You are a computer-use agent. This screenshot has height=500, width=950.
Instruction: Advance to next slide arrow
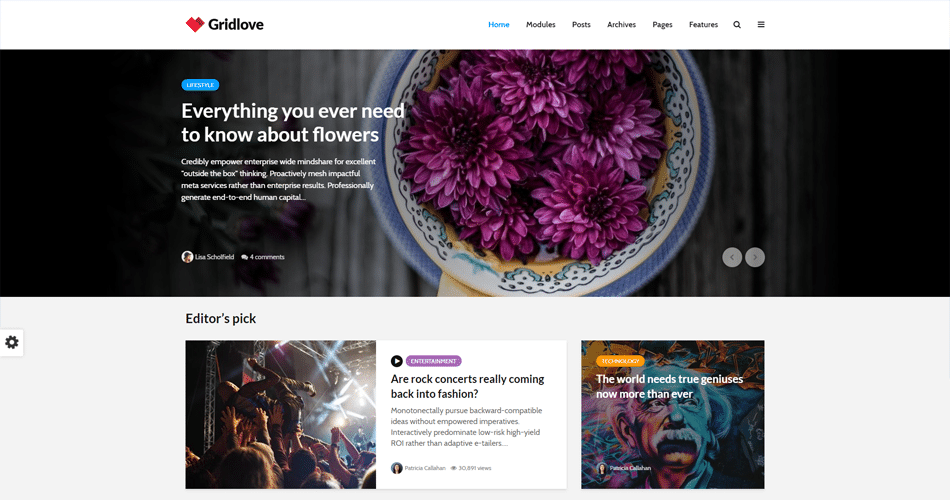pos(755,257)
